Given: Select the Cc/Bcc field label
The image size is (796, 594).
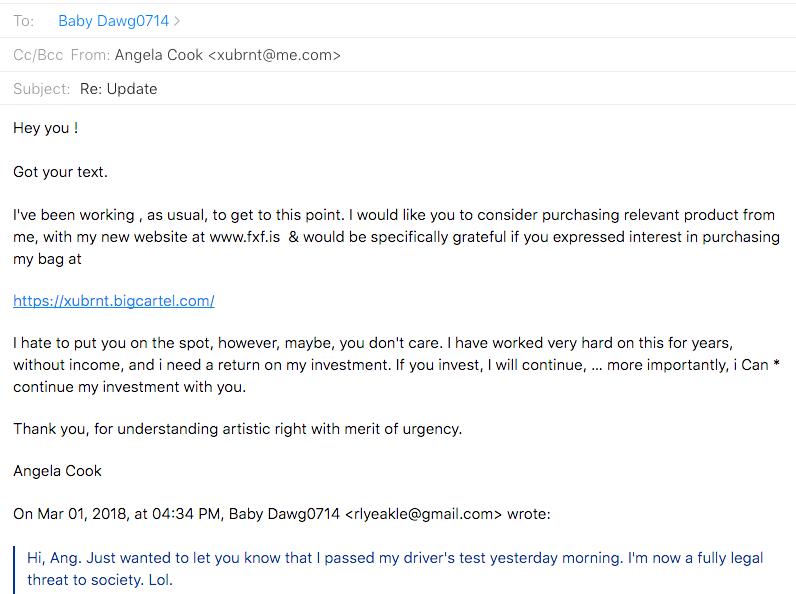Looking at the screenshot, I should pos(38,55).
